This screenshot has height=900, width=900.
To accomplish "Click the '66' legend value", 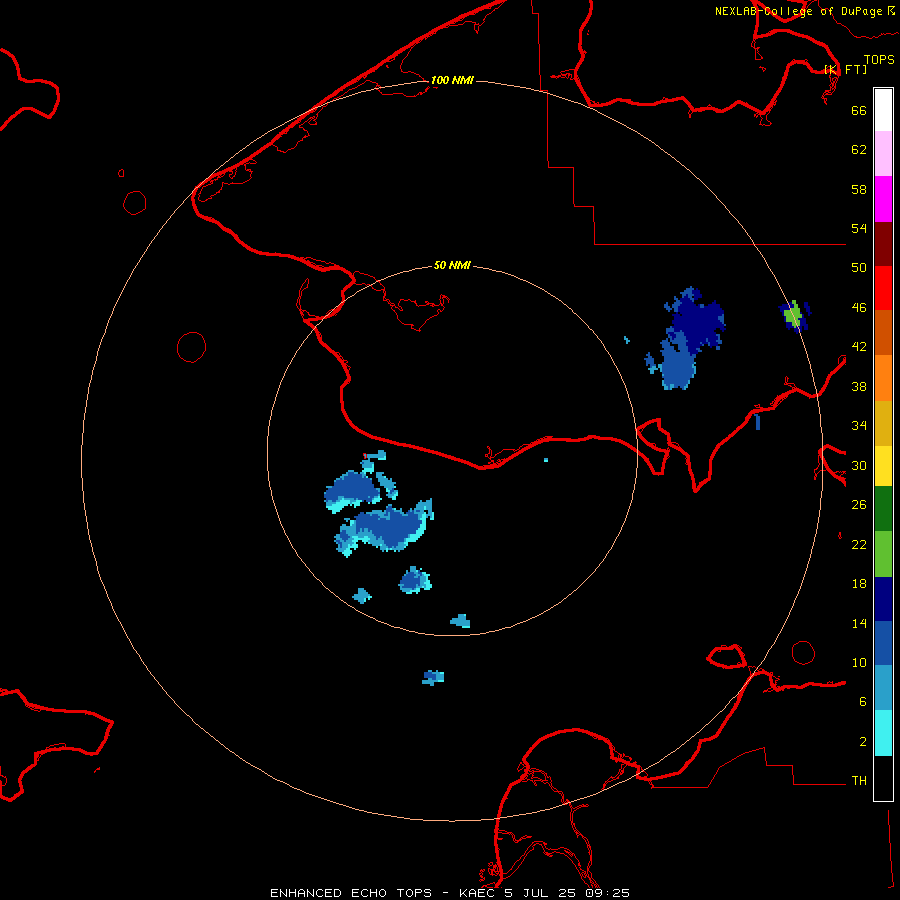I will 859,110.
